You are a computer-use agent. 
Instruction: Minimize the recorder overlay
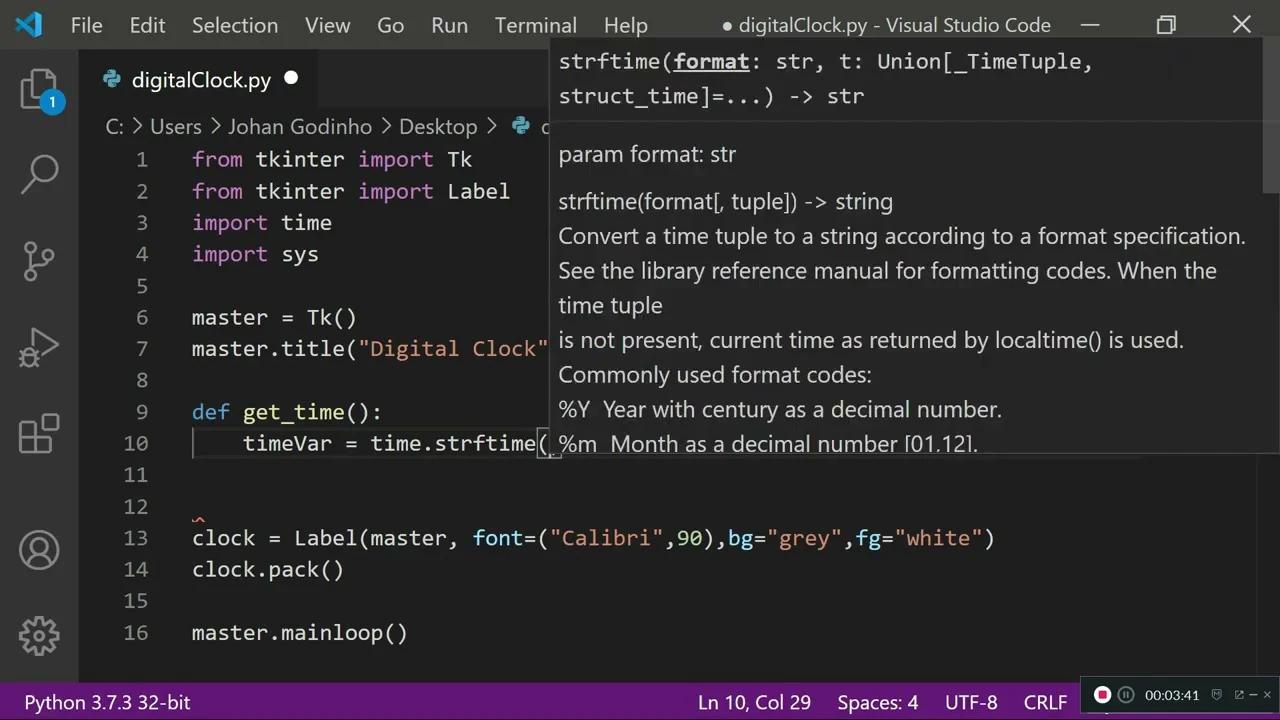click(x=1253, y=694)
